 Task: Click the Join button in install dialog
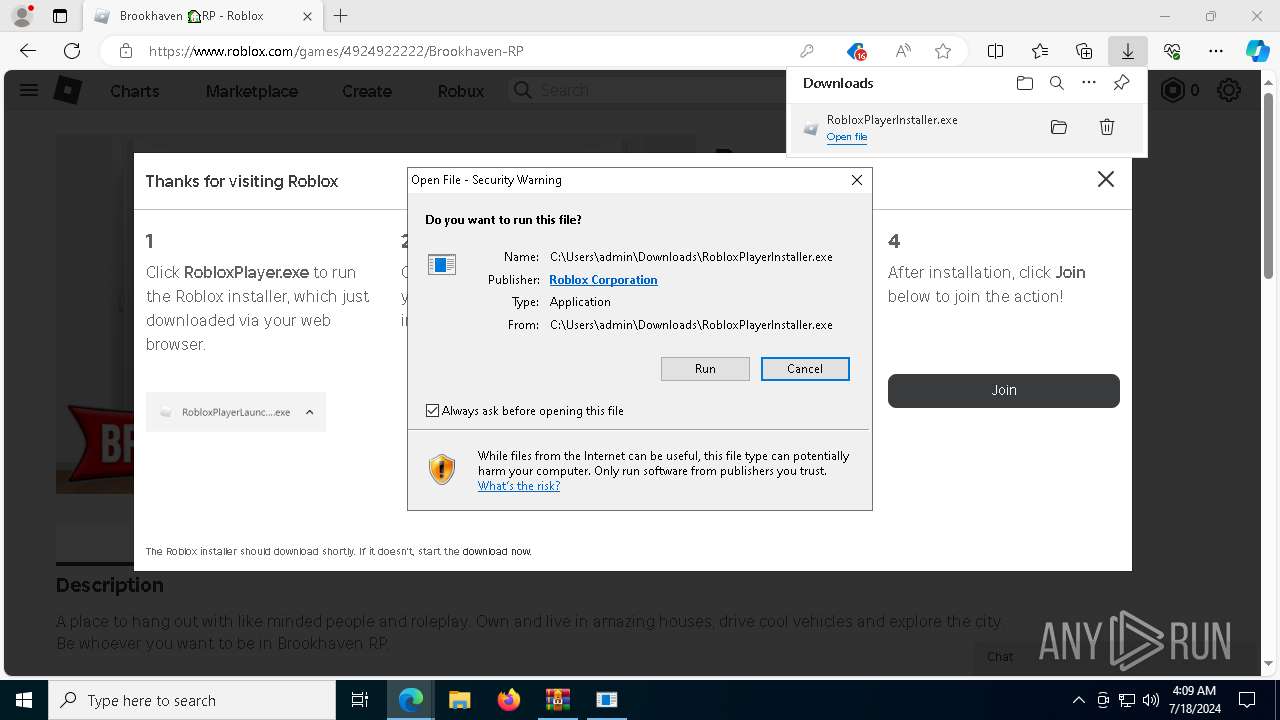pyautogui.click(x=1004, y=391)
